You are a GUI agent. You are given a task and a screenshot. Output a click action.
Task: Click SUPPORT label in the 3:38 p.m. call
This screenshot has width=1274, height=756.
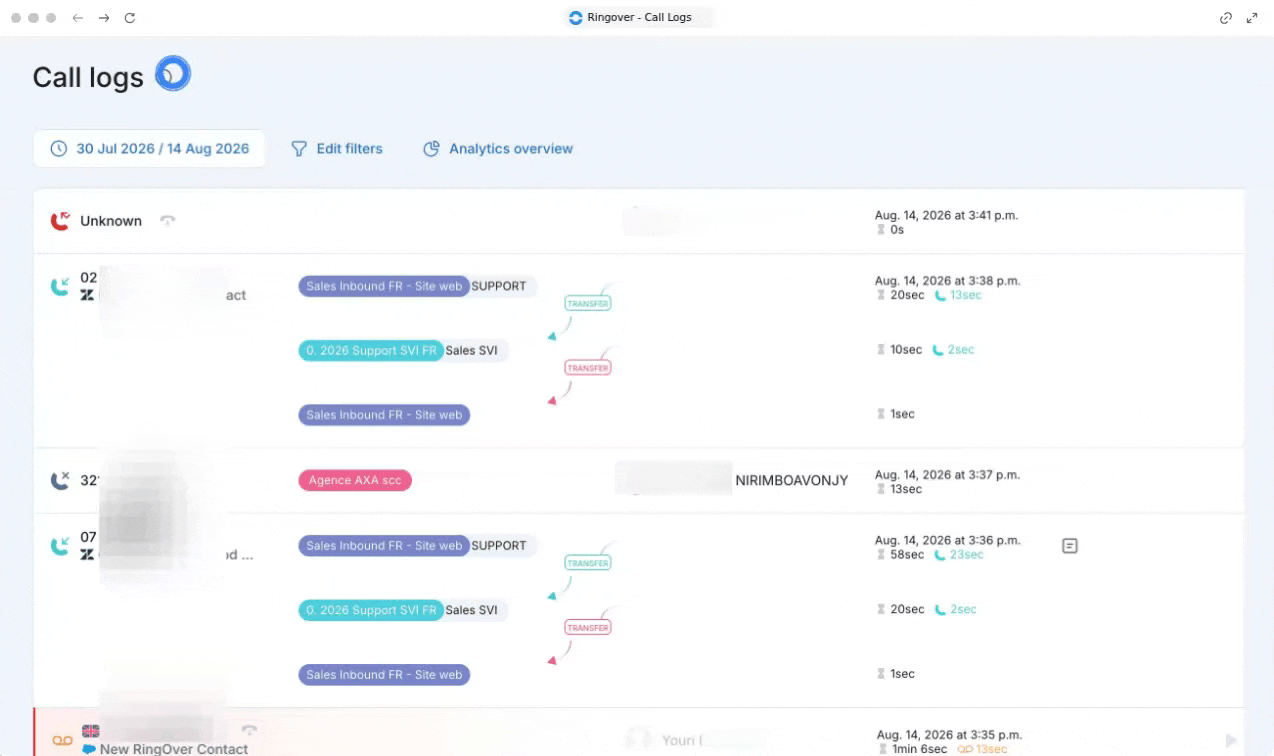499,286
